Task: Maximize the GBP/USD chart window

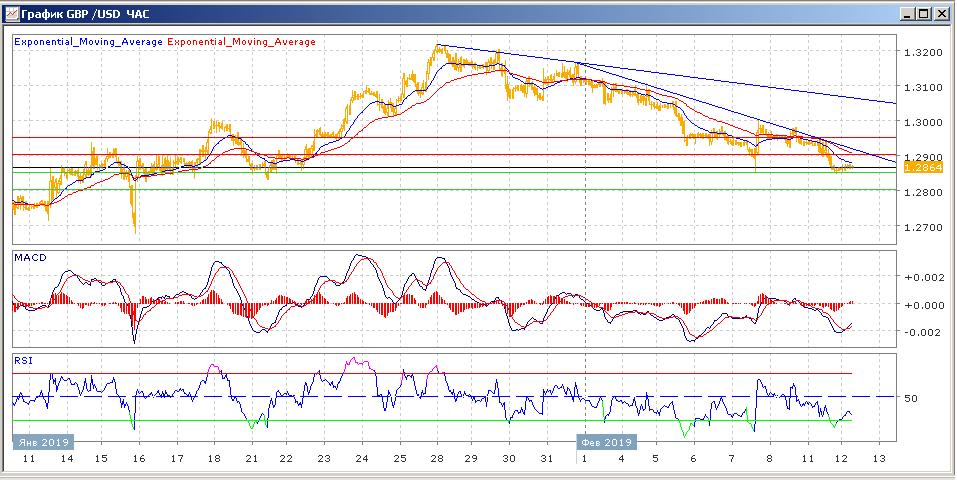Action: pos(923,14)
